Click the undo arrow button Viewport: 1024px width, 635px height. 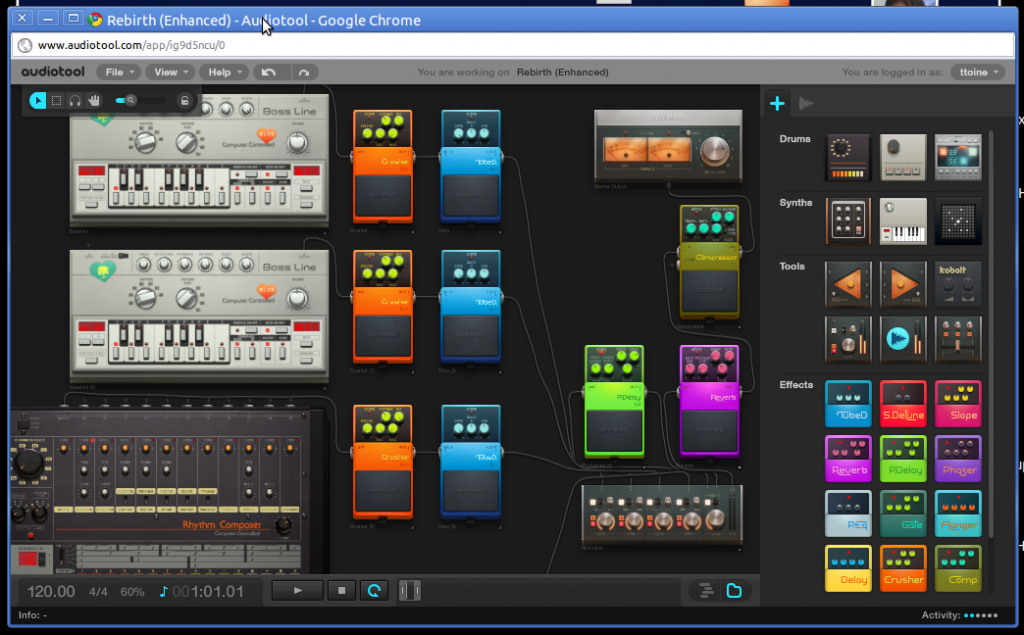pos(268,72)
